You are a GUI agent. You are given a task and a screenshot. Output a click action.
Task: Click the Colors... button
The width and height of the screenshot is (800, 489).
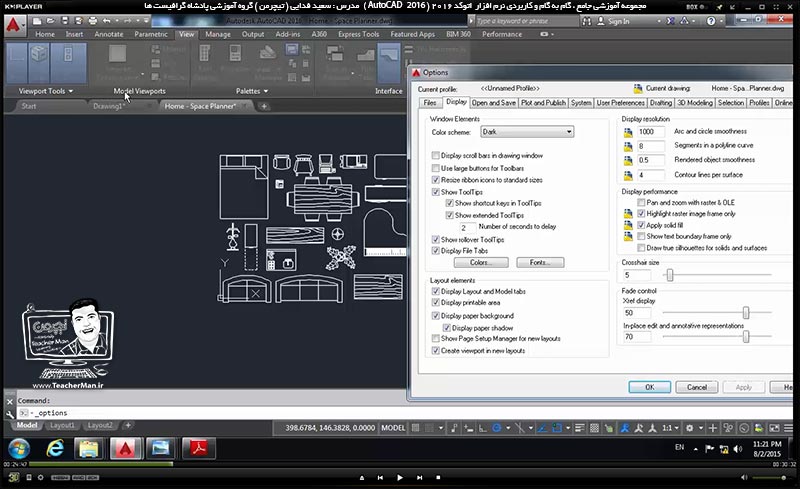tap(481, 262)
